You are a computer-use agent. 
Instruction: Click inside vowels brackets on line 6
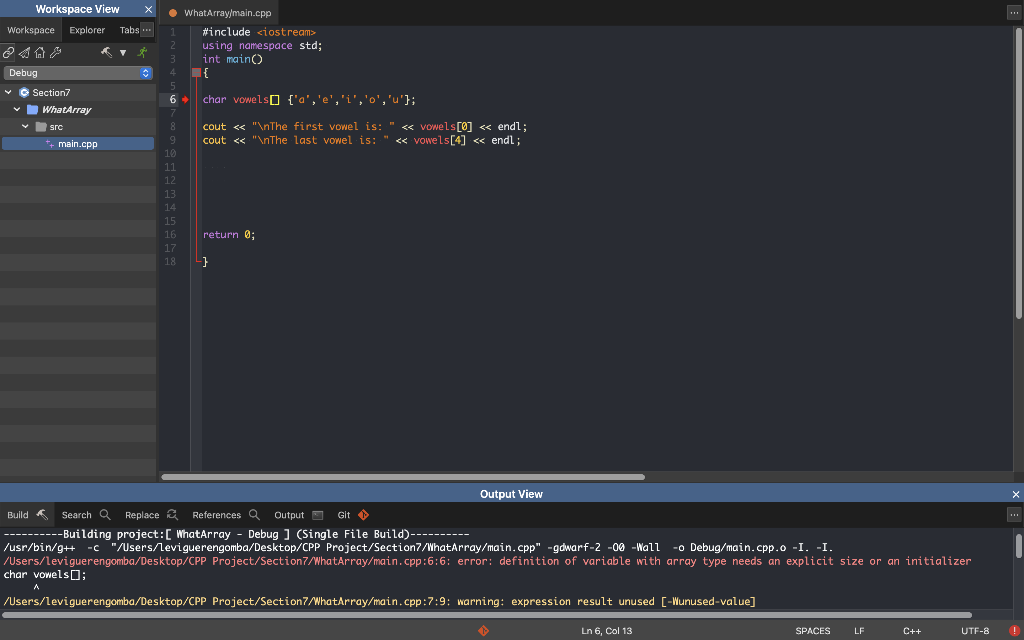coord(274,100)
